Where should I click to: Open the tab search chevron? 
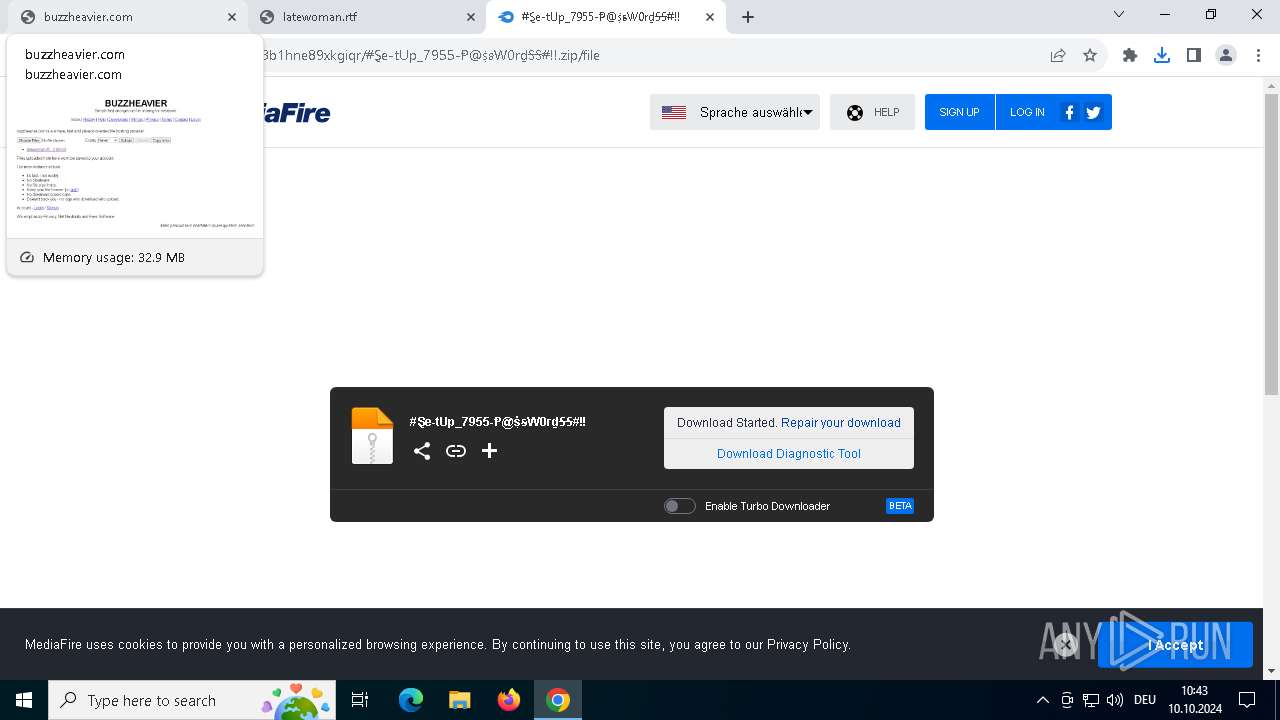tap(1119, 14)
